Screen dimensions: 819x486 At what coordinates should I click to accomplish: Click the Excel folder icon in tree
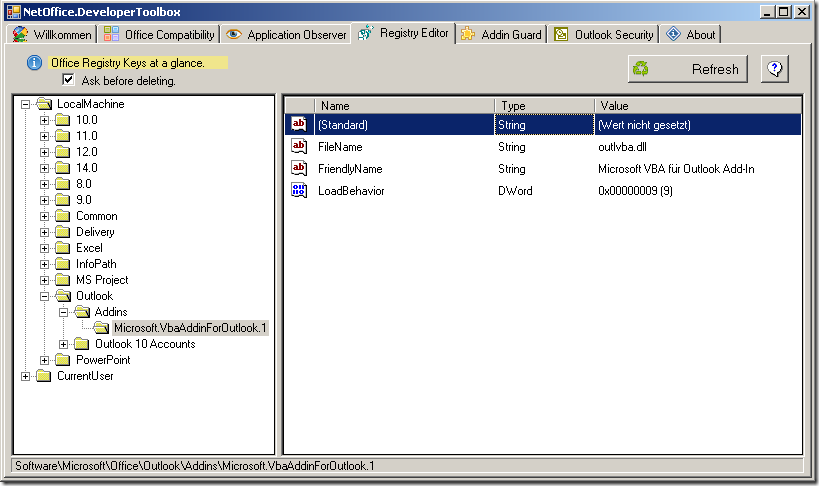click(63, 248)
